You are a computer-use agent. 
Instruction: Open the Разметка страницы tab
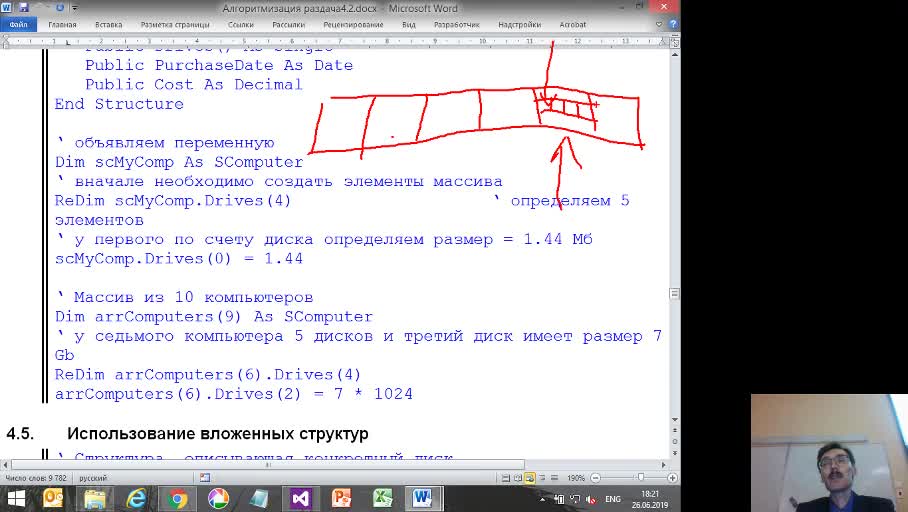coord(175,25)
